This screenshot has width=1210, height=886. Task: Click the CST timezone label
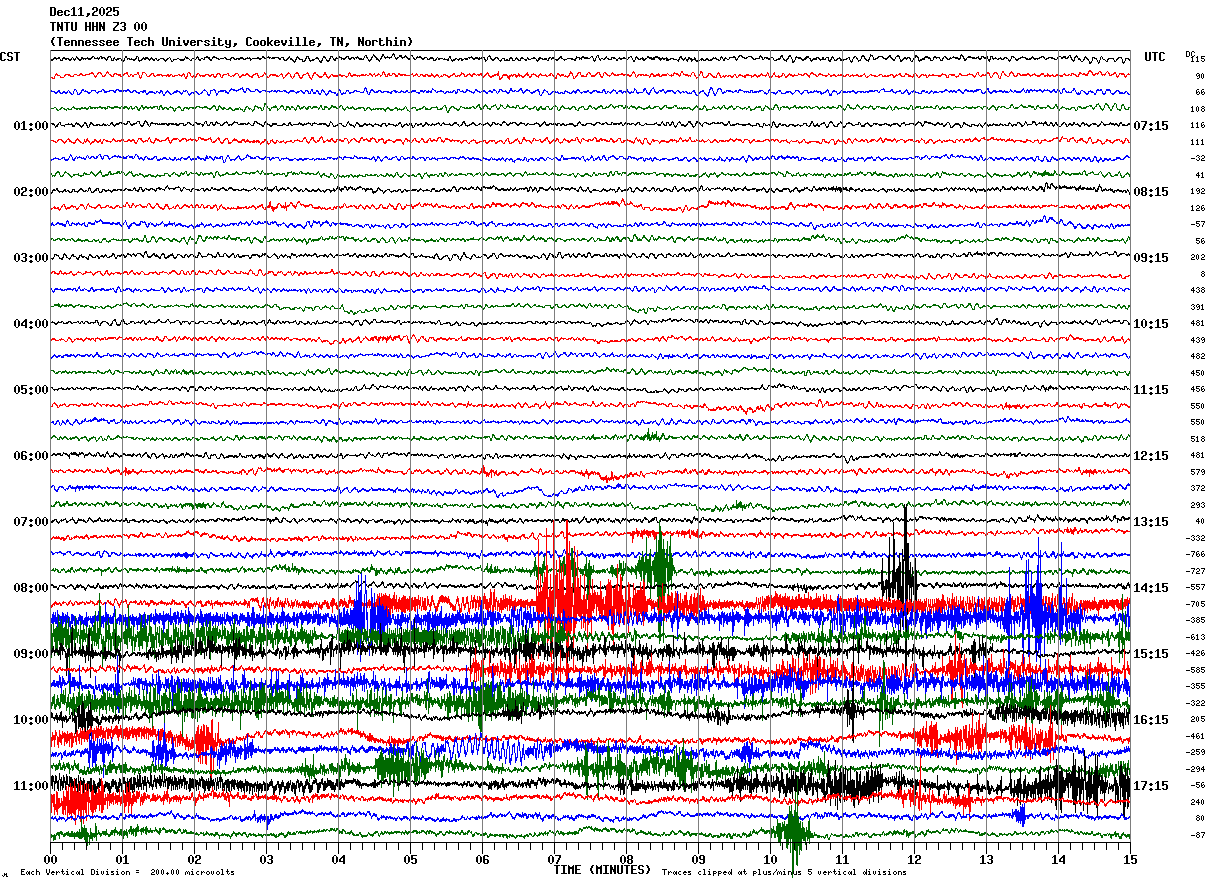pyautogui.click(x=10, y=57)
